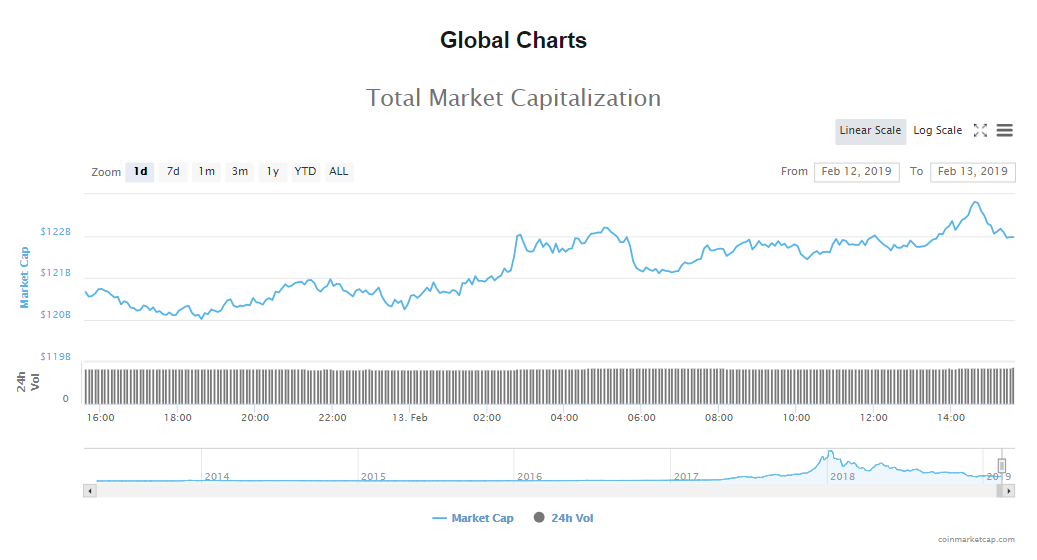Choose YTD zoom range
The height and width of the screenshot is (560, 1037).
(x=305, y=172)
